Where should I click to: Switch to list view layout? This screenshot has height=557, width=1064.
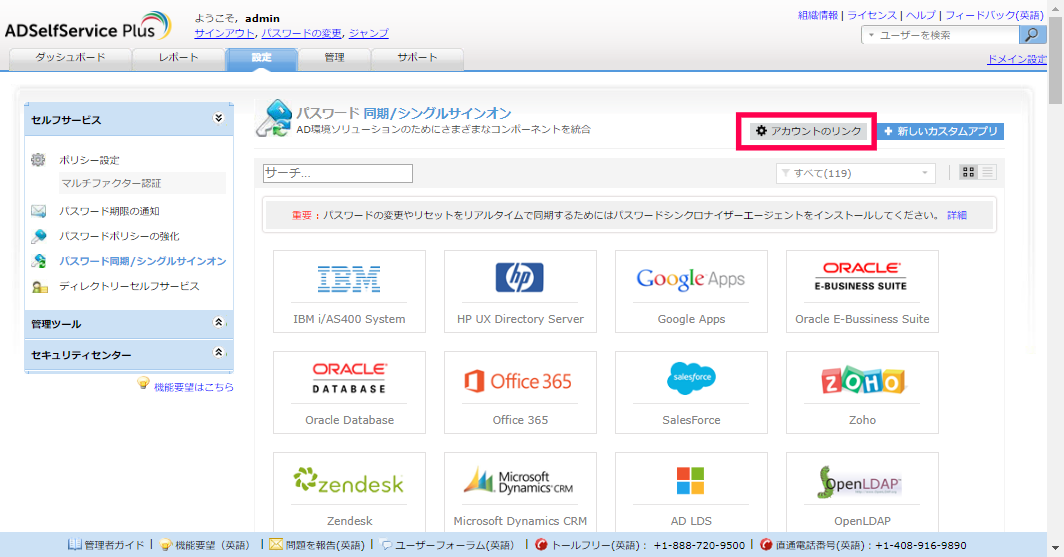click(x=988, y=173)
